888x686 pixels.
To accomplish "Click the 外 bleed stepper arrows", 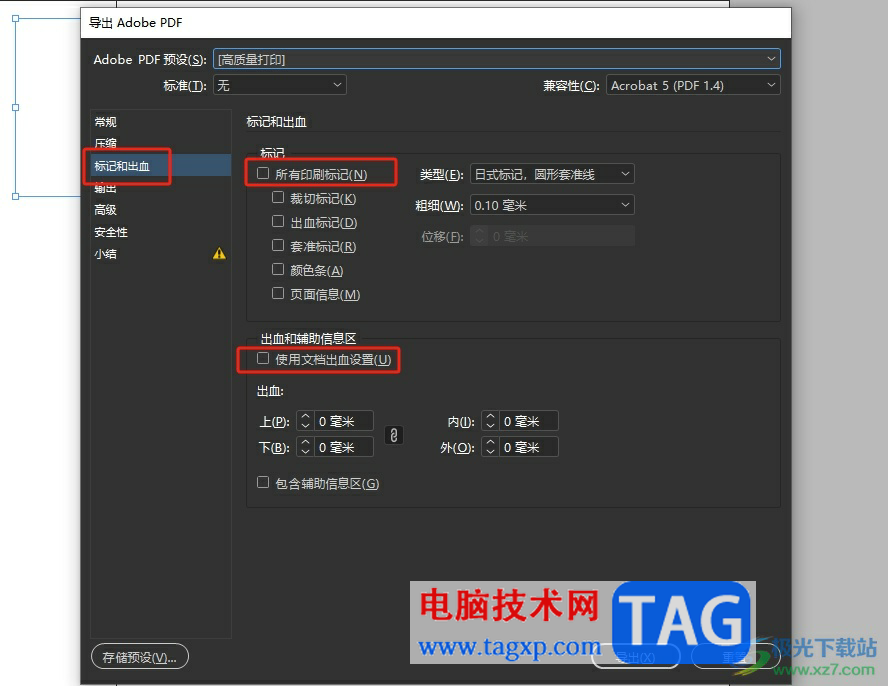I will point(490,447).
